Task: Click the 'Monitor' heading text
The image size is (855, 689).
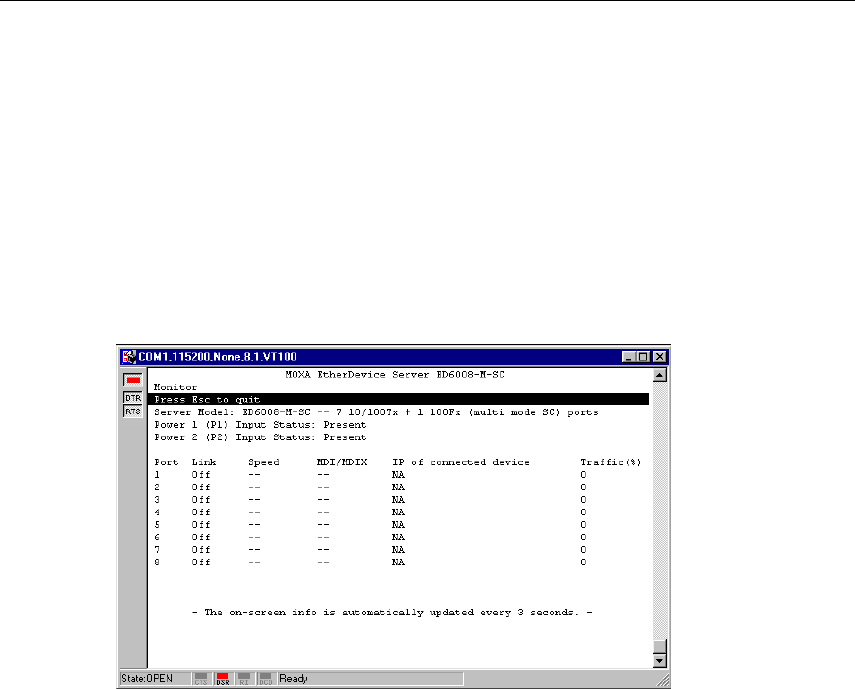Action: pos(176,387)
